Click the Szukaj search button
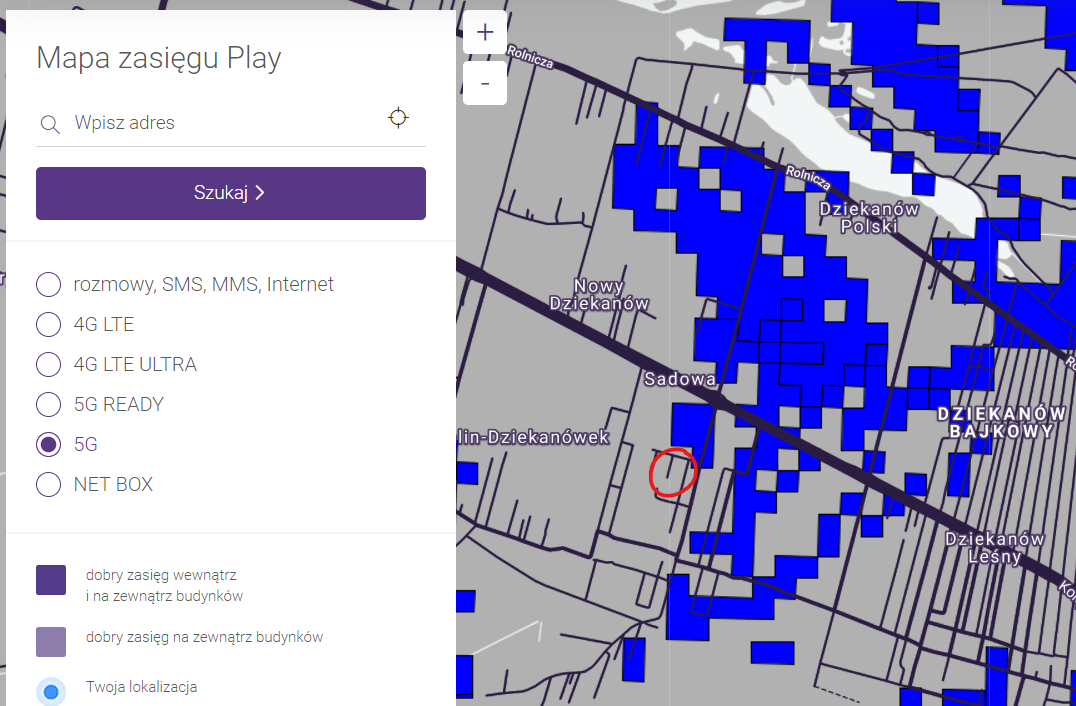The image size is (1076, 706). click(231, 193)
